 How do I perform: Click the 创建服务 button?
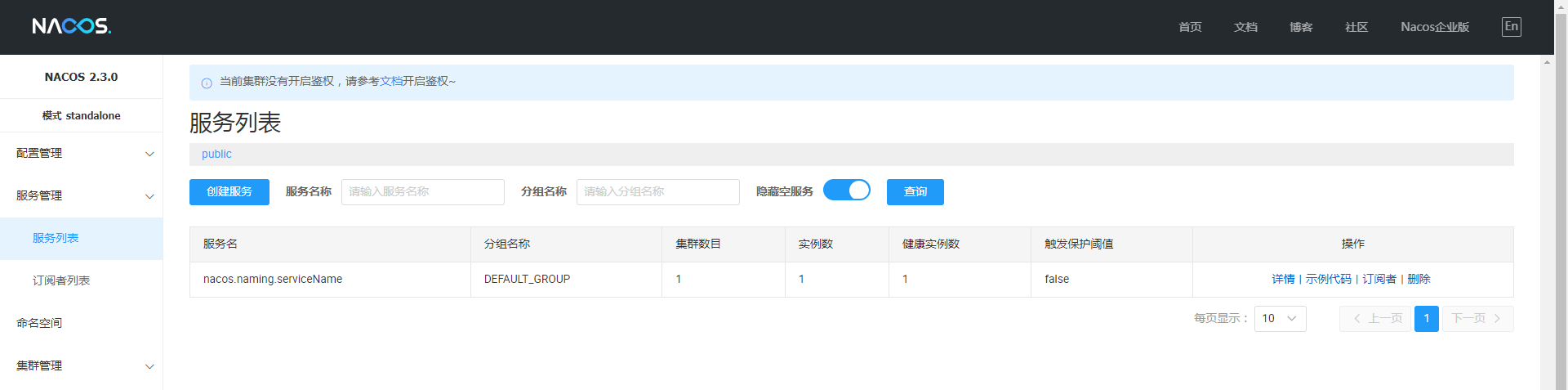(x=229, y=192)
